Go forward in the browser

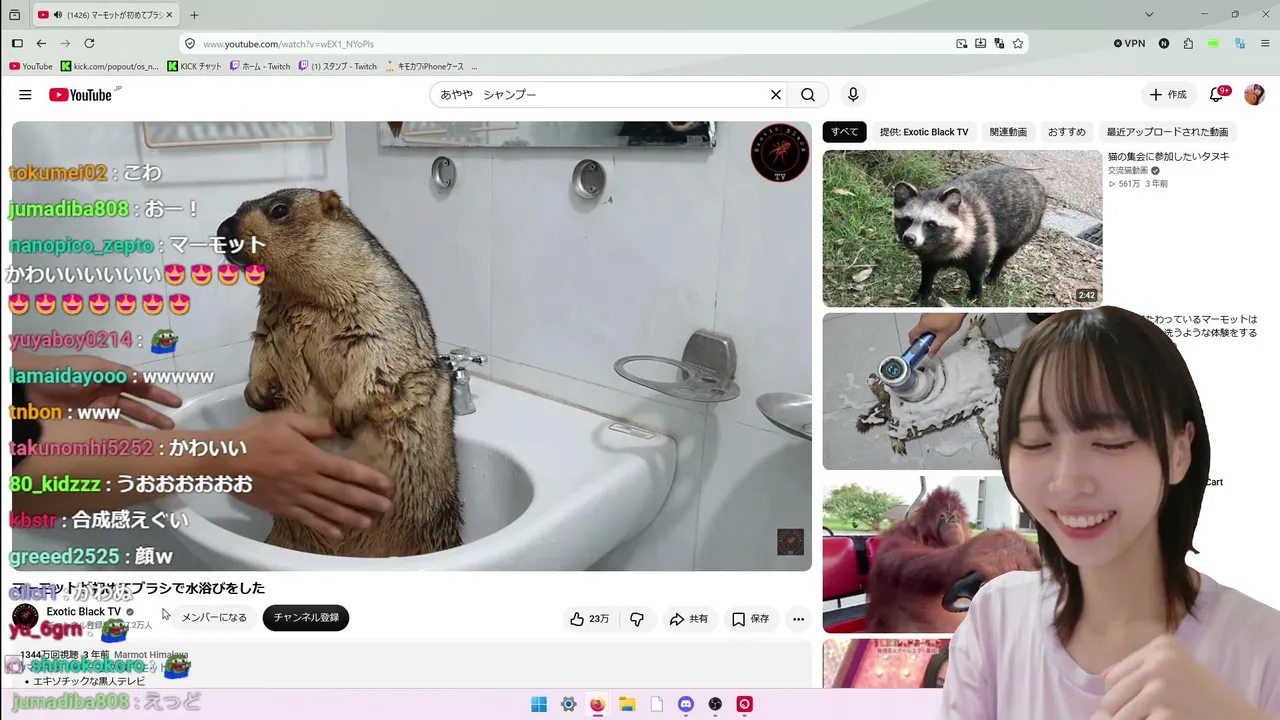point(65,44)
